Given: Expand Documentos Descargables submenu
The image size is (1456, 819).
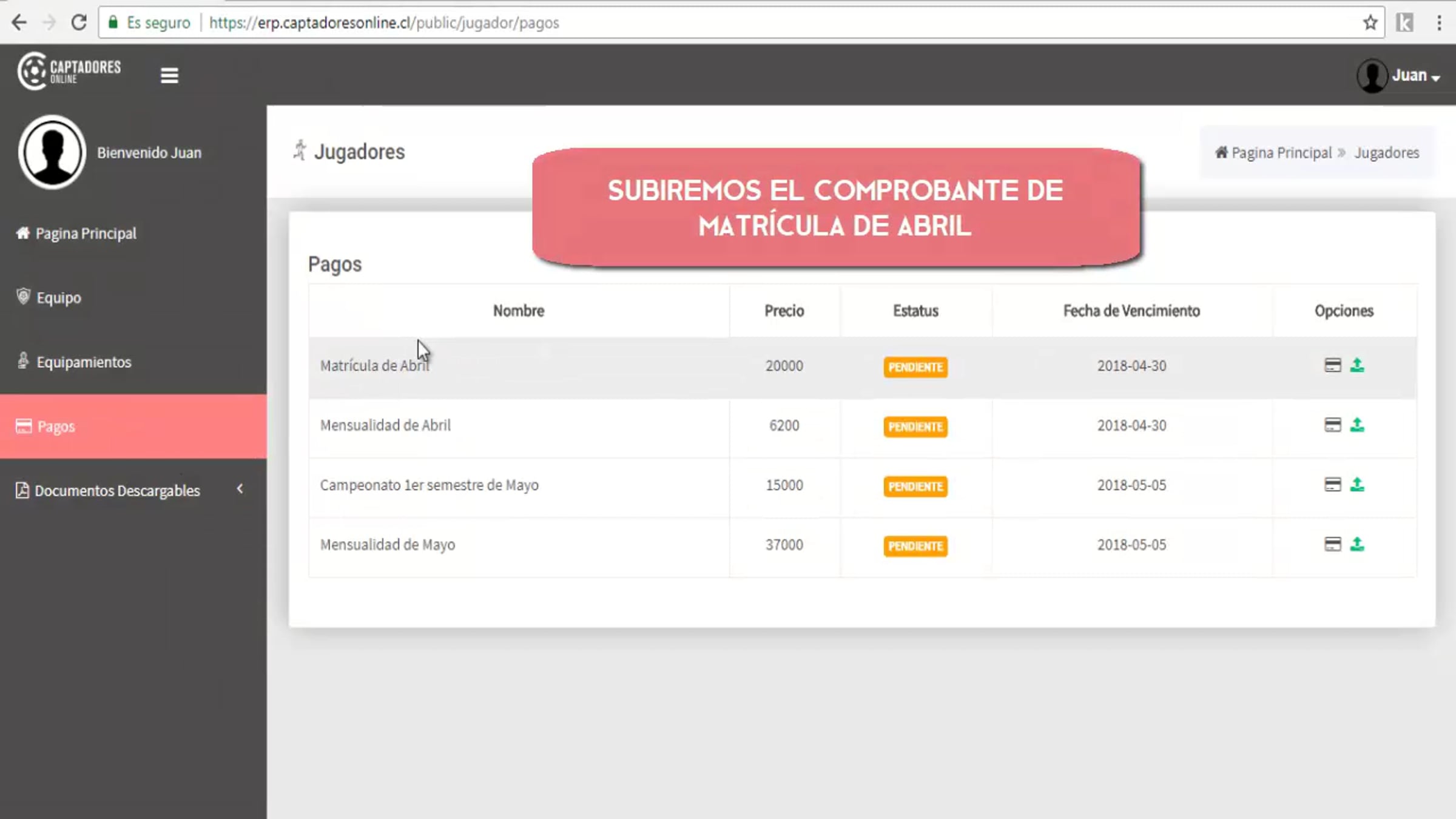Looking at the screenshot, I should [x=116, y=490].
